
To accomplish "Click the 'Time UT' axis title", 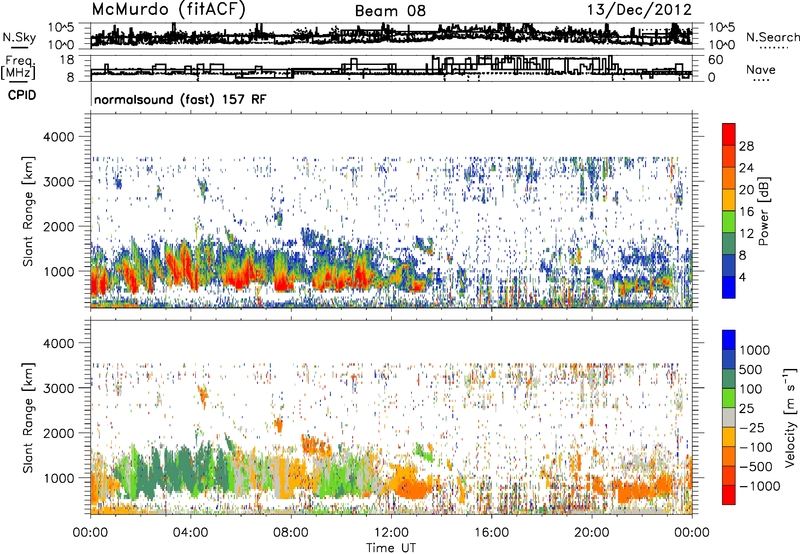I will point(391,548).
